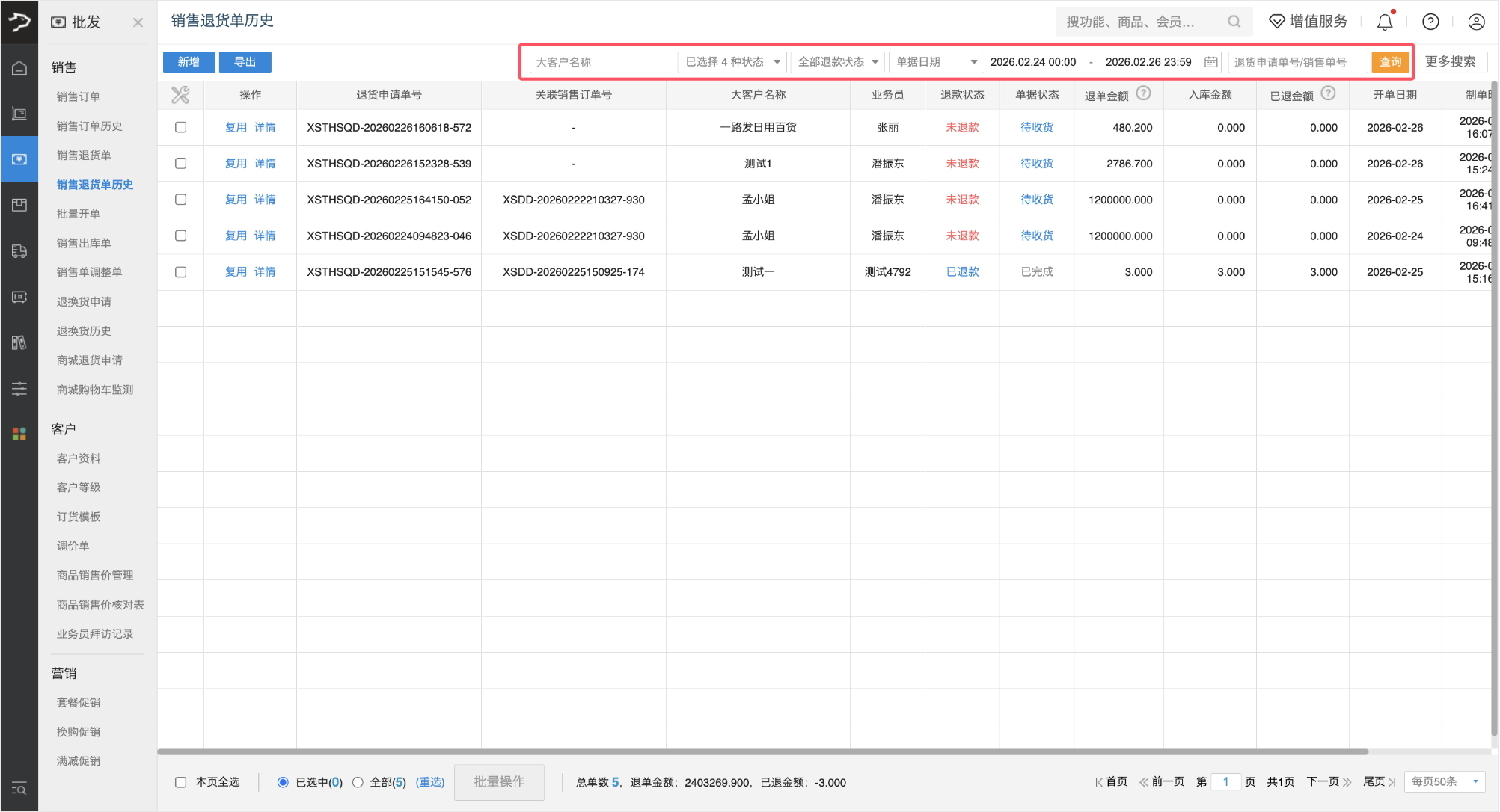Viewport: 1500px width, 812px height.
Task: Click the home icon in left sidebar
Action: point(19,68)
